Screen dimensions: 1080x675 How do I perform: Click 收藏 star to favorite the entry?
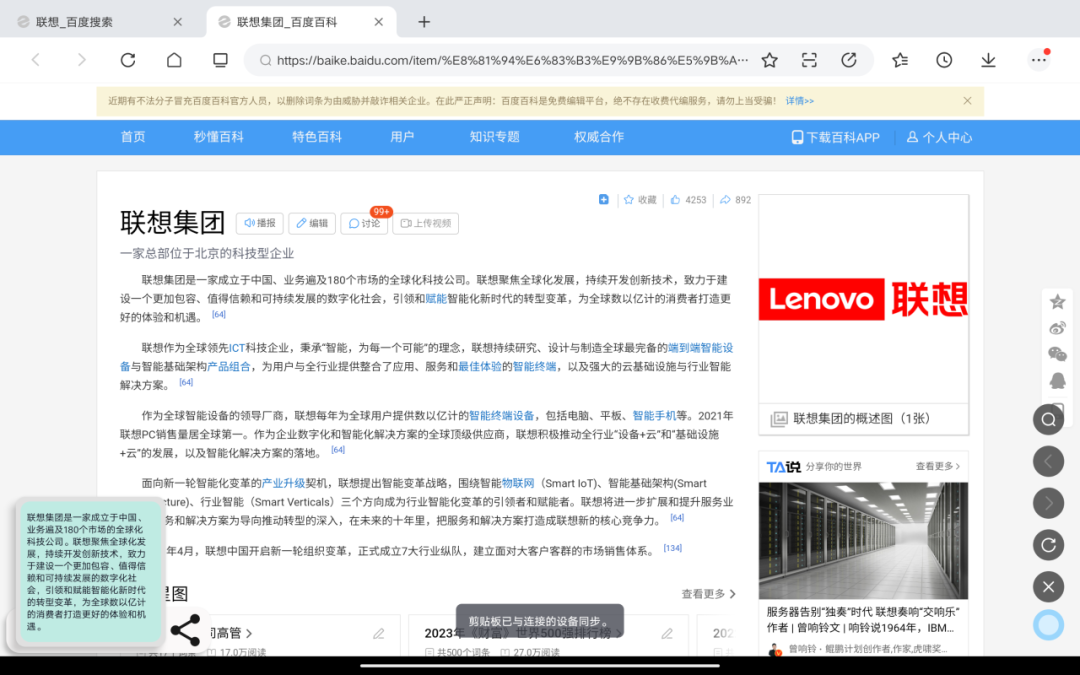(x=640, y=200)
